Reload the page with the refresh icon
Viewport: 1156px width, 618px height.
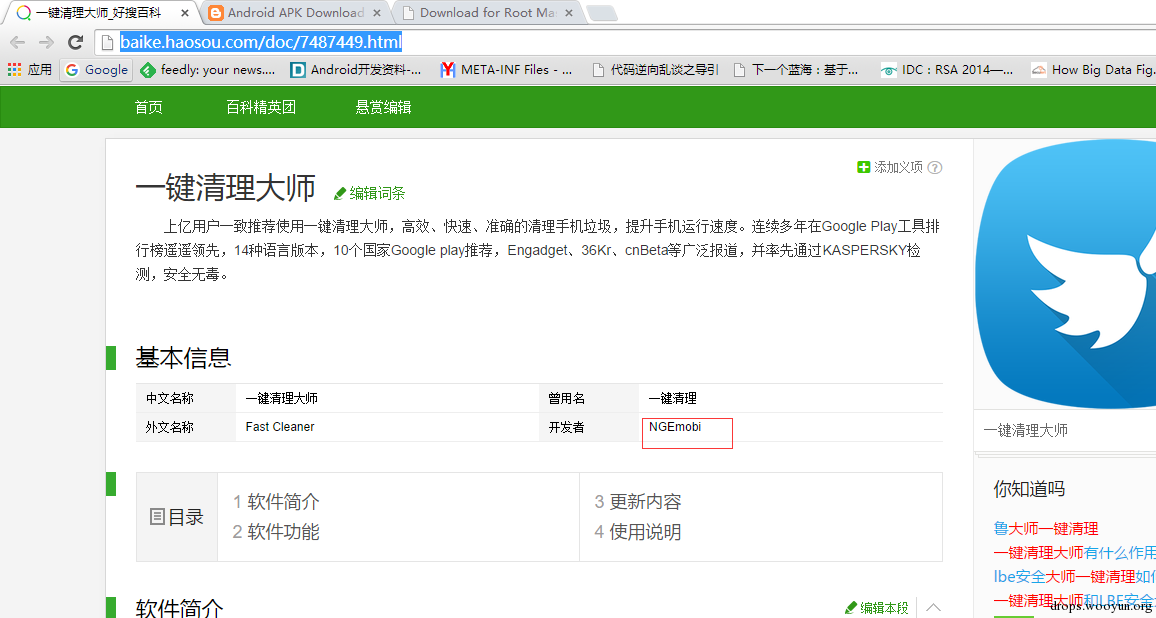(x=75, y=42)
